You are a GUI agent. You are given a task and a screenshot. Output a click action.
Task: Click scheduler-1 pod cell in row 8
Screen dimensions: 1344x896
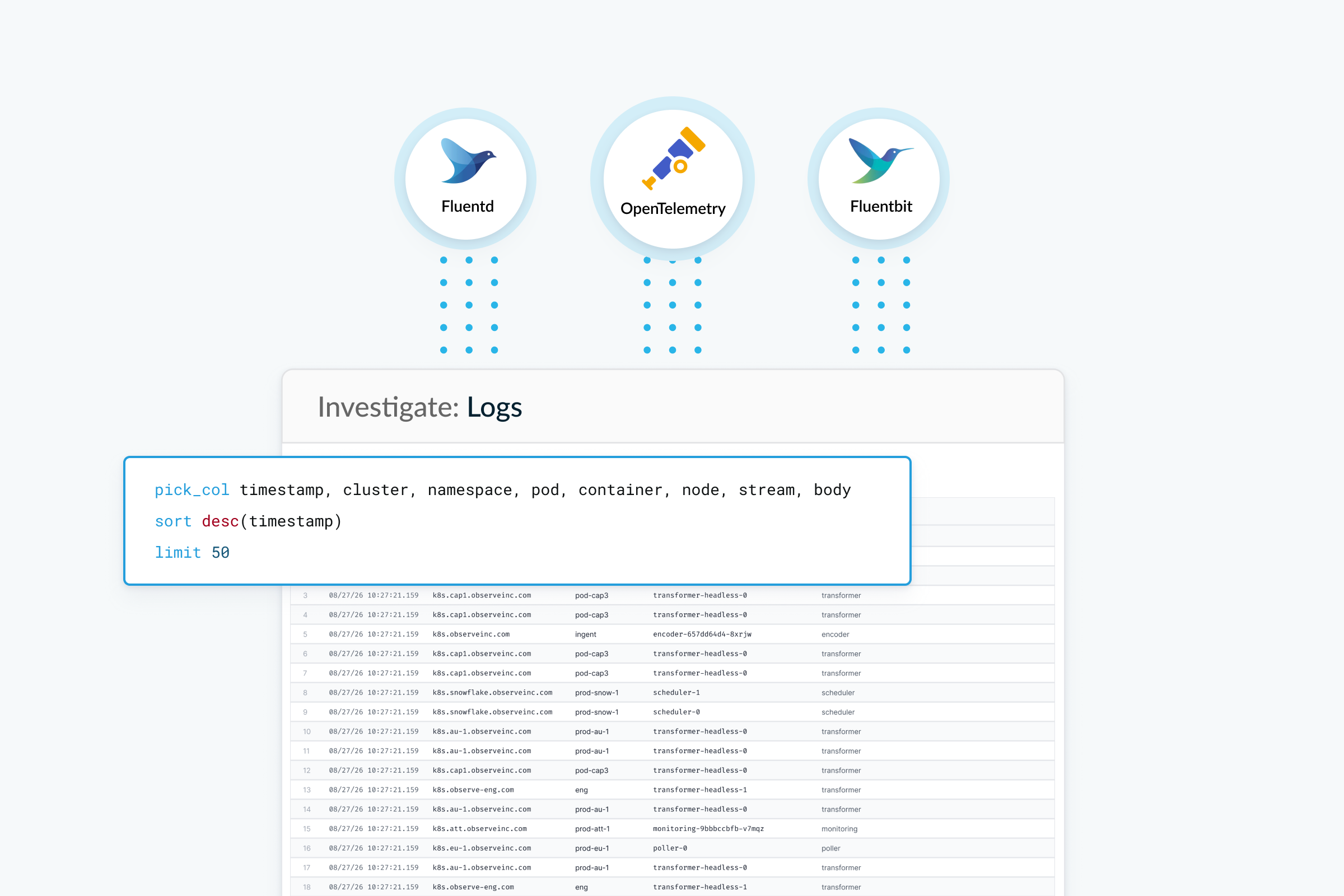[x=676, y=693]
